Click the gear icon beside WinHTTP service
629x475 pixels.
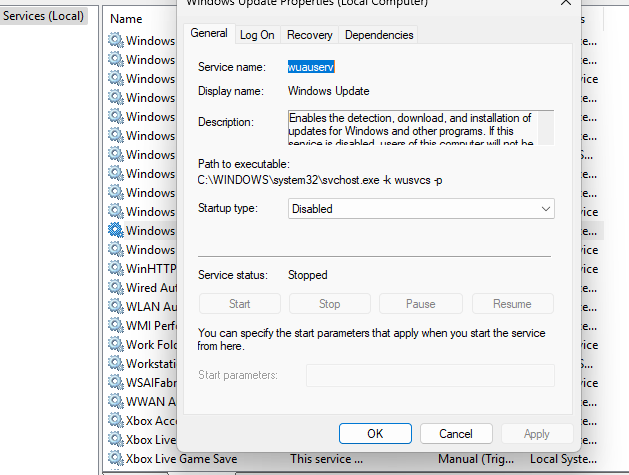pos(116,268)
